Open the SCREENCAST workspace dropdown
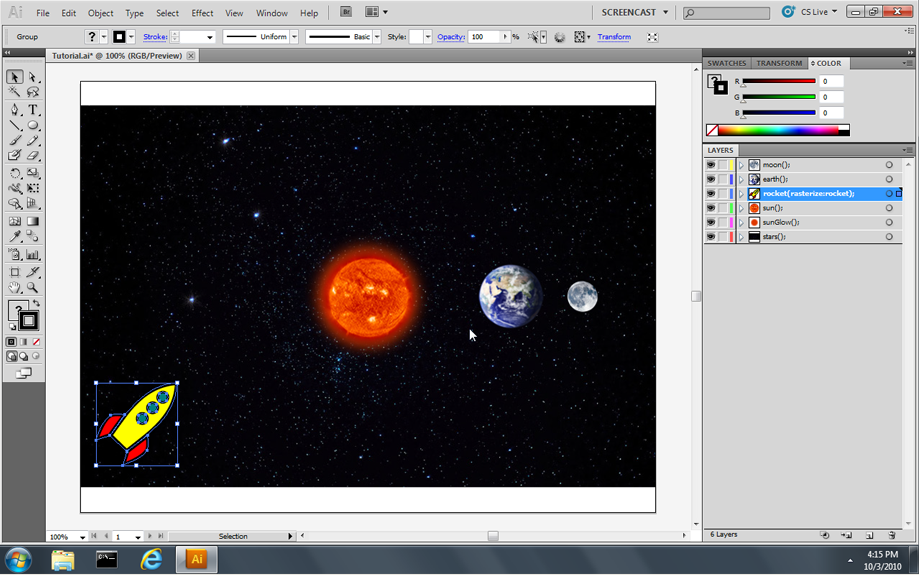 pos(635,13)
